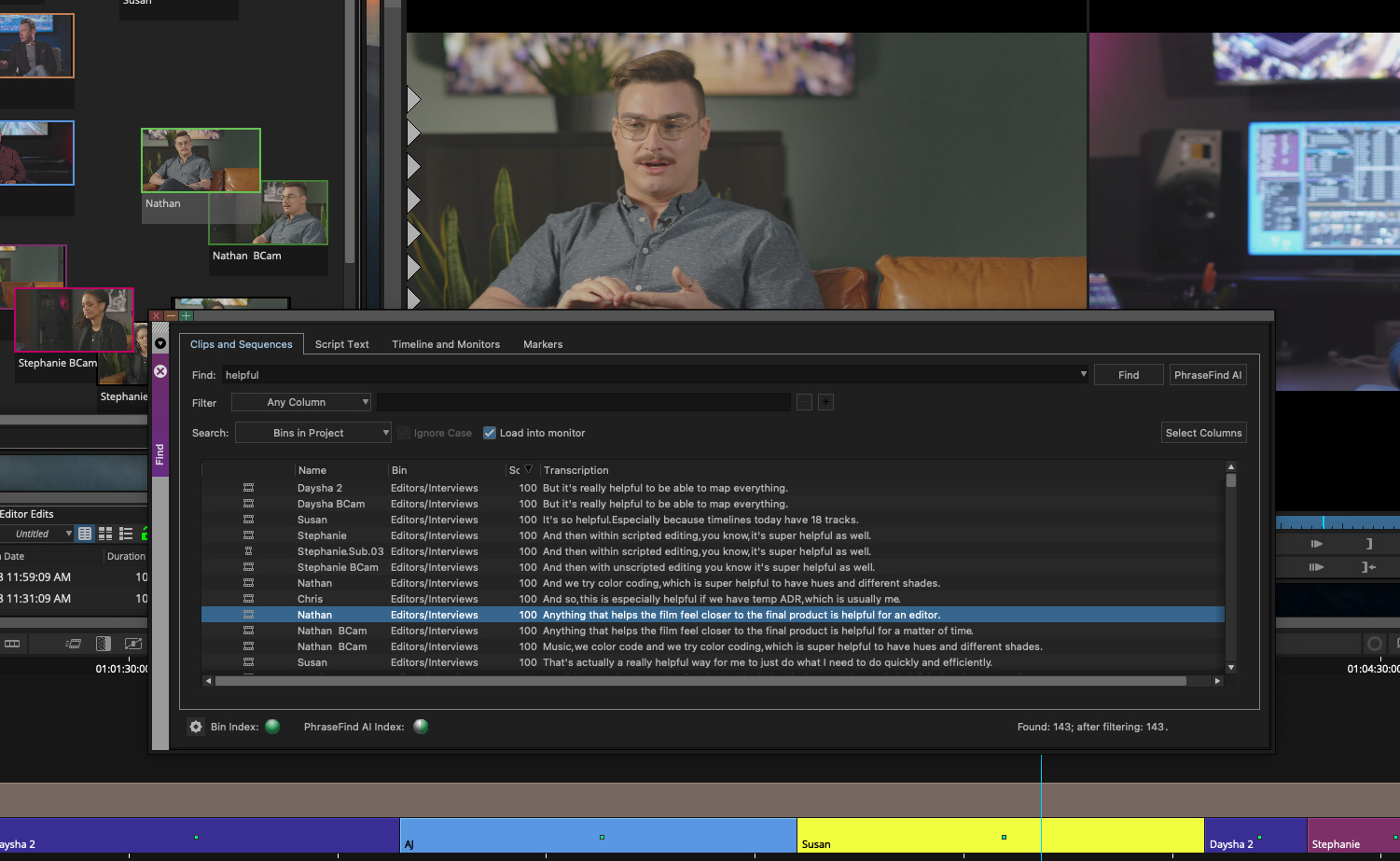
Task: Open the Bins in Project search dropdown
Action: [x=312, y=433]
